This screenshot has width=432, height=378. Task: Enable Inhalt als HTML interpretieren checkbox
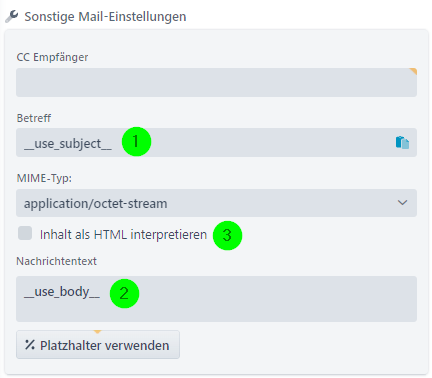tap(25, 233)
